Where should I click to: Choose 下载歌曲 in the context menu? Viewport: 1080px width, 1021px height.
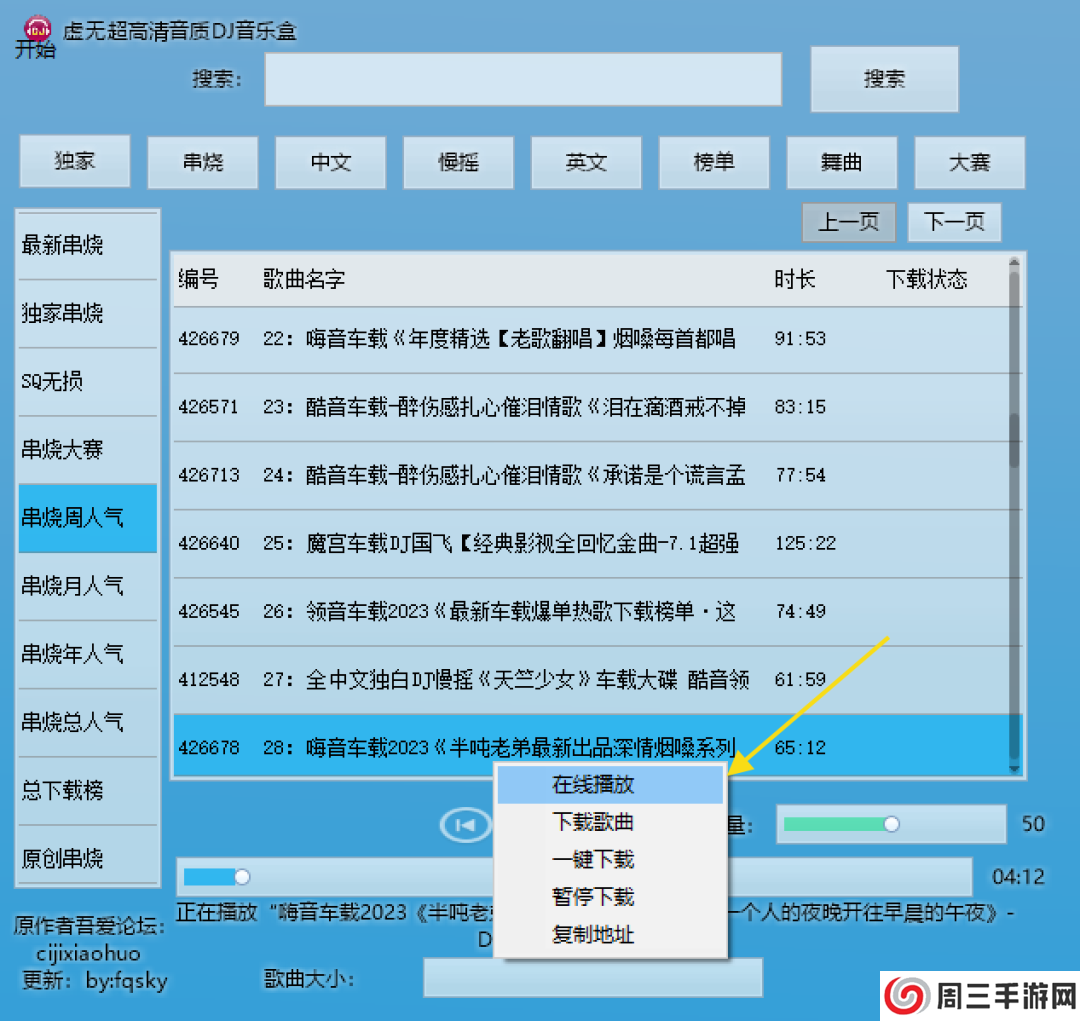(x=594, y=823)
